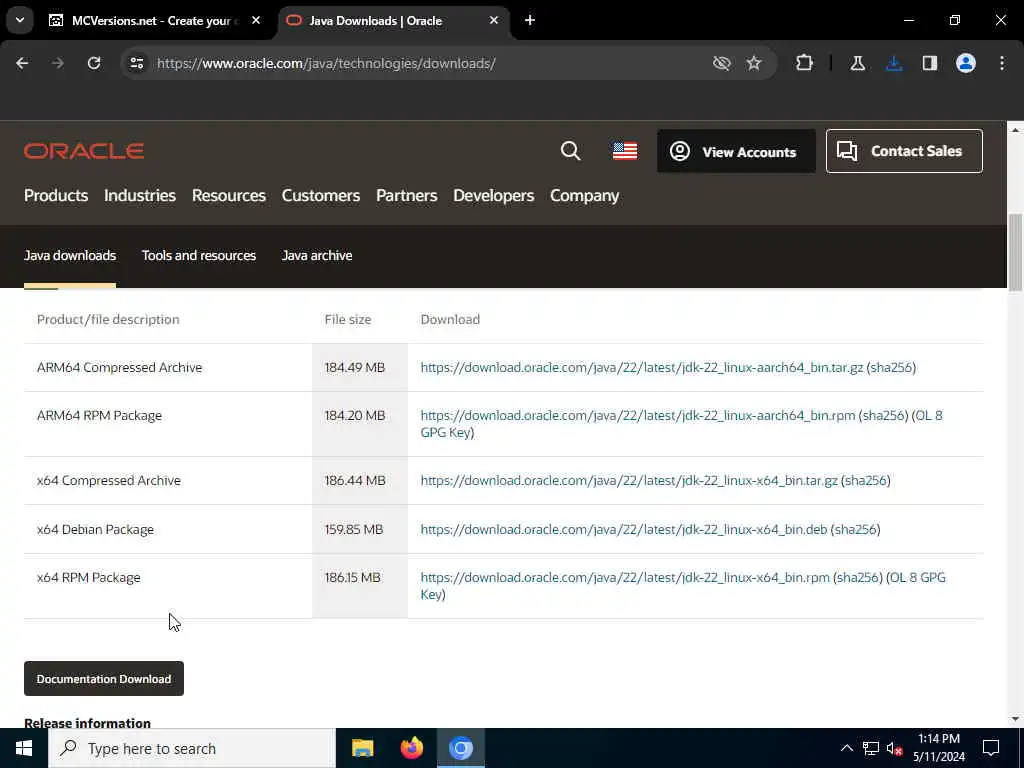The image size is (1024, 768).
Task: Open a new browser tab
Action: point(530,20)
